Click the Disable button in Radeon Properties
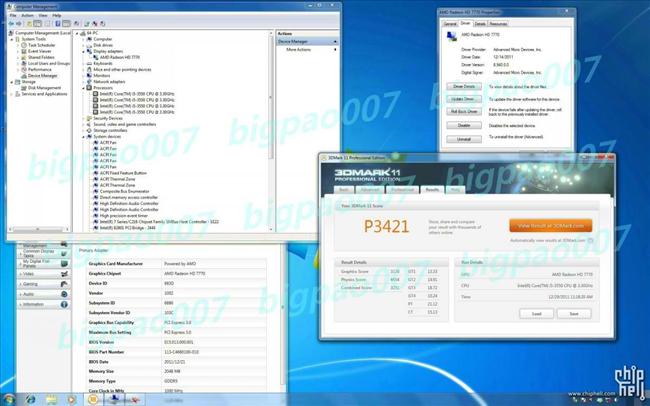 464,125
